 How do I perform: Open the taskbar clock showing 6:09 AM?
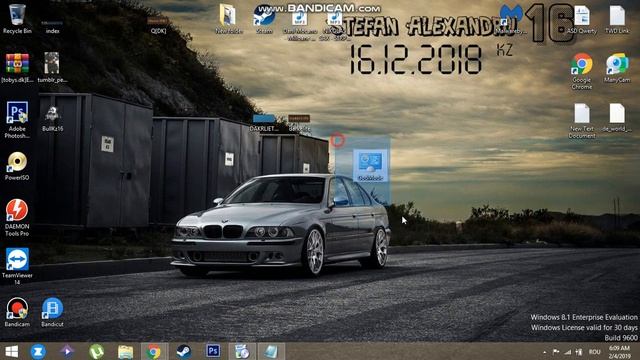click(x=619, y=352)
